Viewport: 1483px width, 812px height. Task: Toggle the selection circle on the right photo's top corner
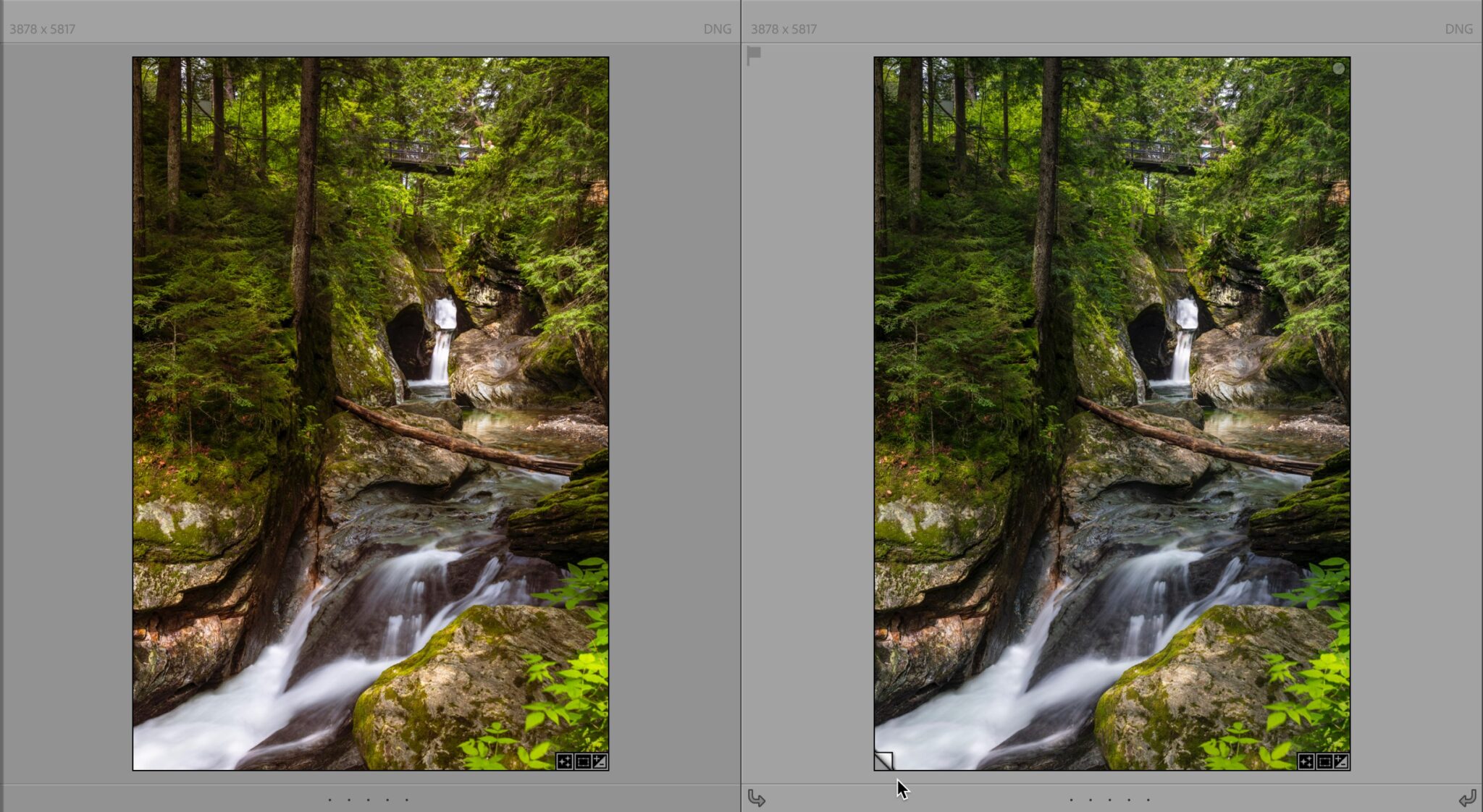(x=1339, y=69)
